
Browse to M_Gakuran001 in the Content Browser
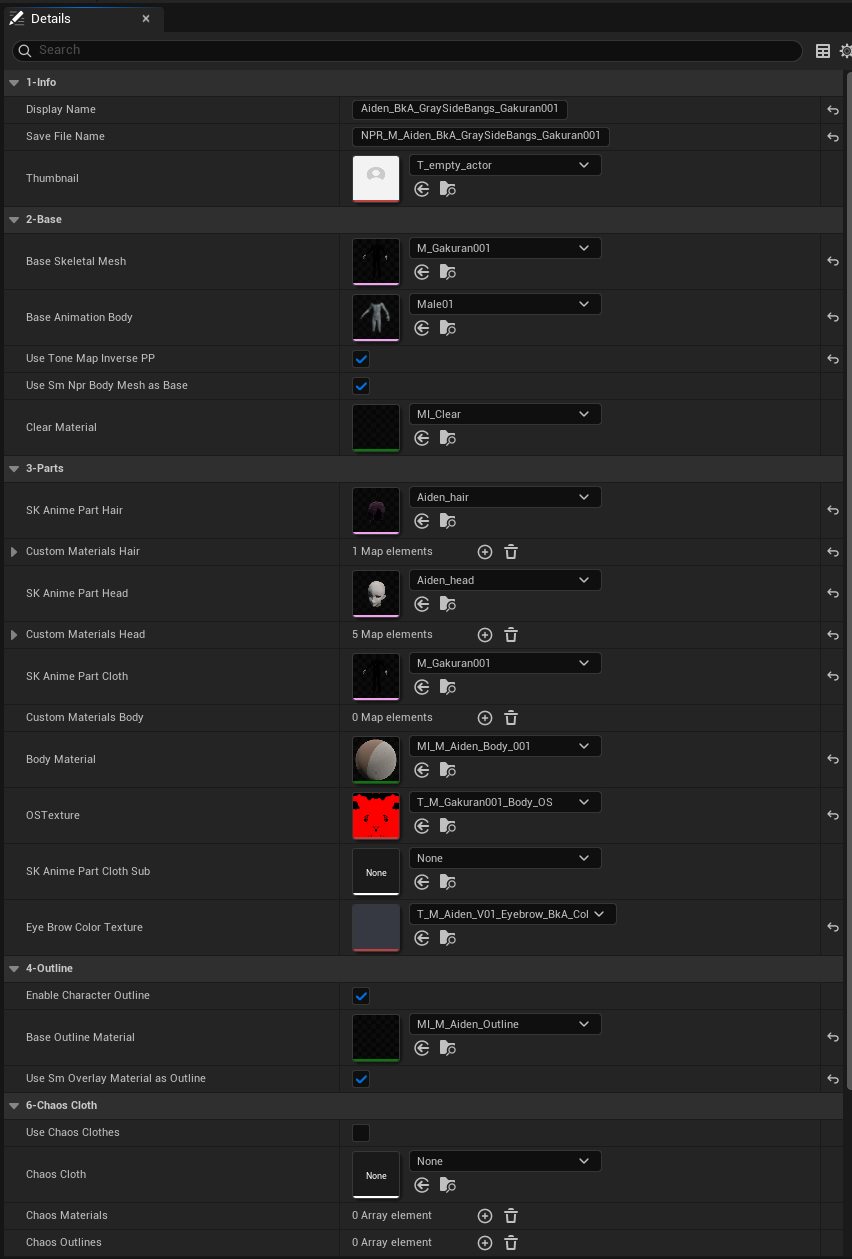pyautogui.click(x=447, y=272)
